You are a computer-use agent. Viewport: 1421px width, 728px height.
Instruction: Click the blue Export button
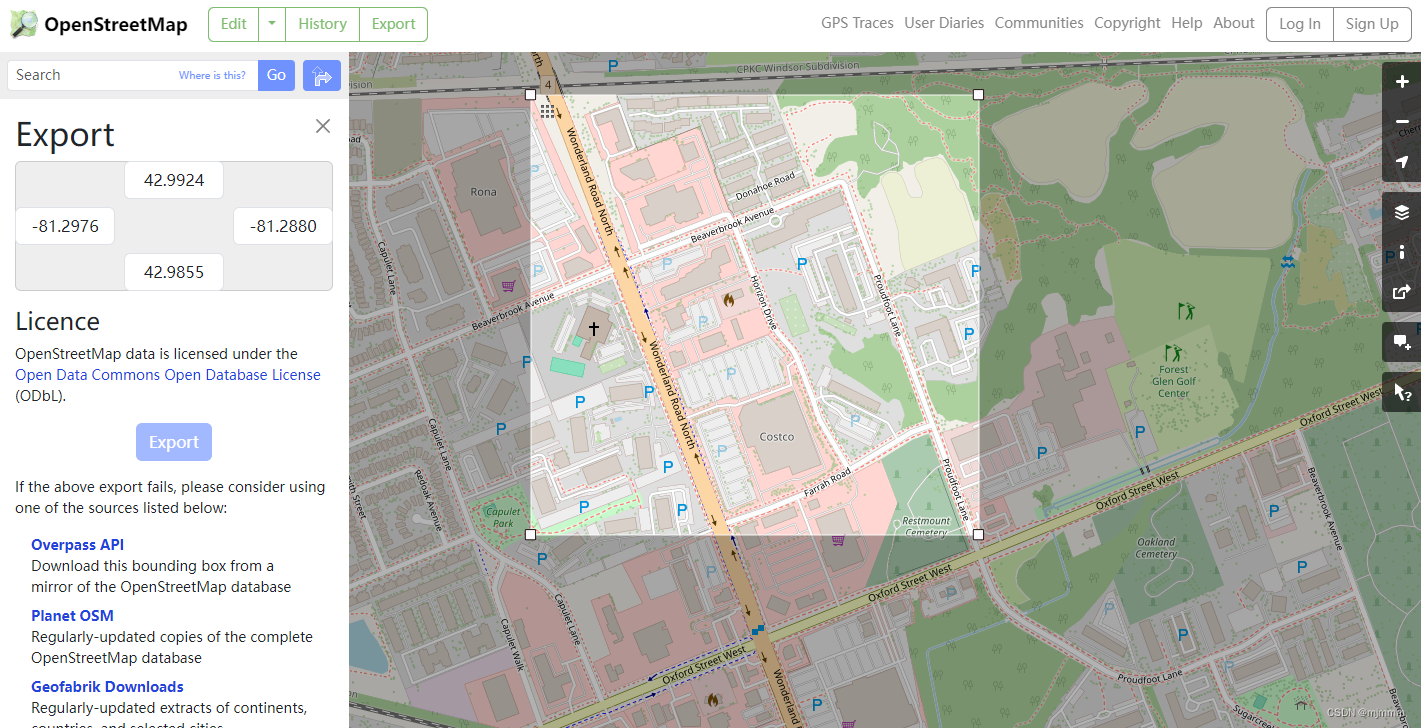174,442
